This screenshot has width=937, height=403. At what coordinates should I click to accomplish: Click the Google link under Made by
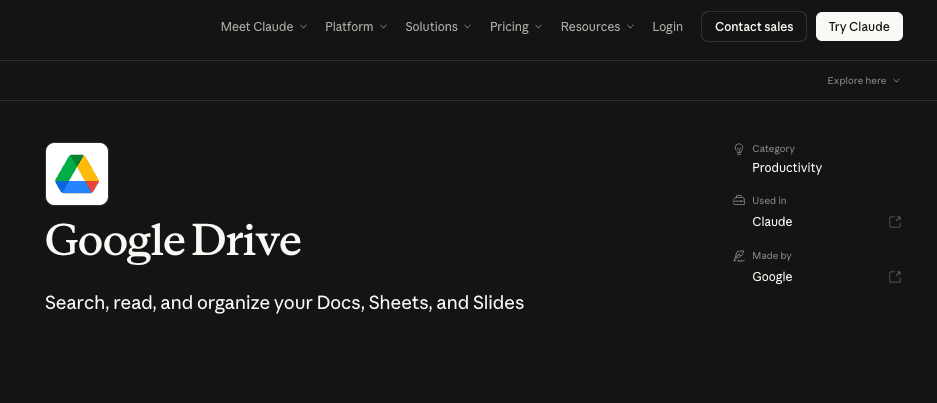coord(772,277)
